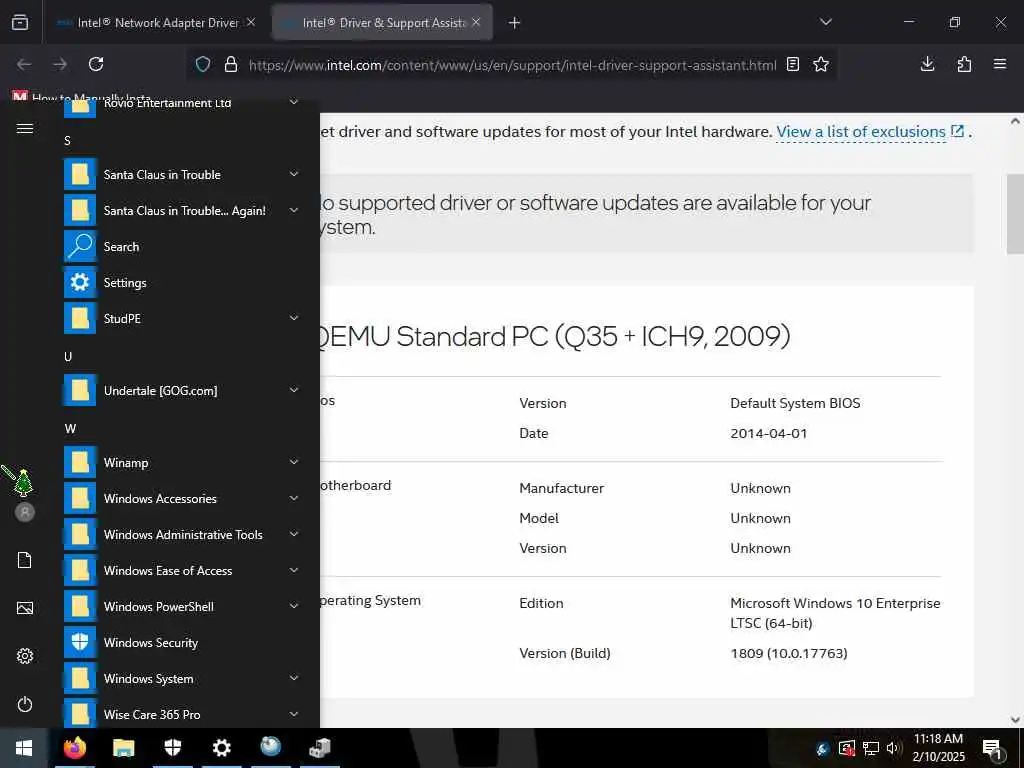
Task: Open a new browser tab
Action: 515,23
